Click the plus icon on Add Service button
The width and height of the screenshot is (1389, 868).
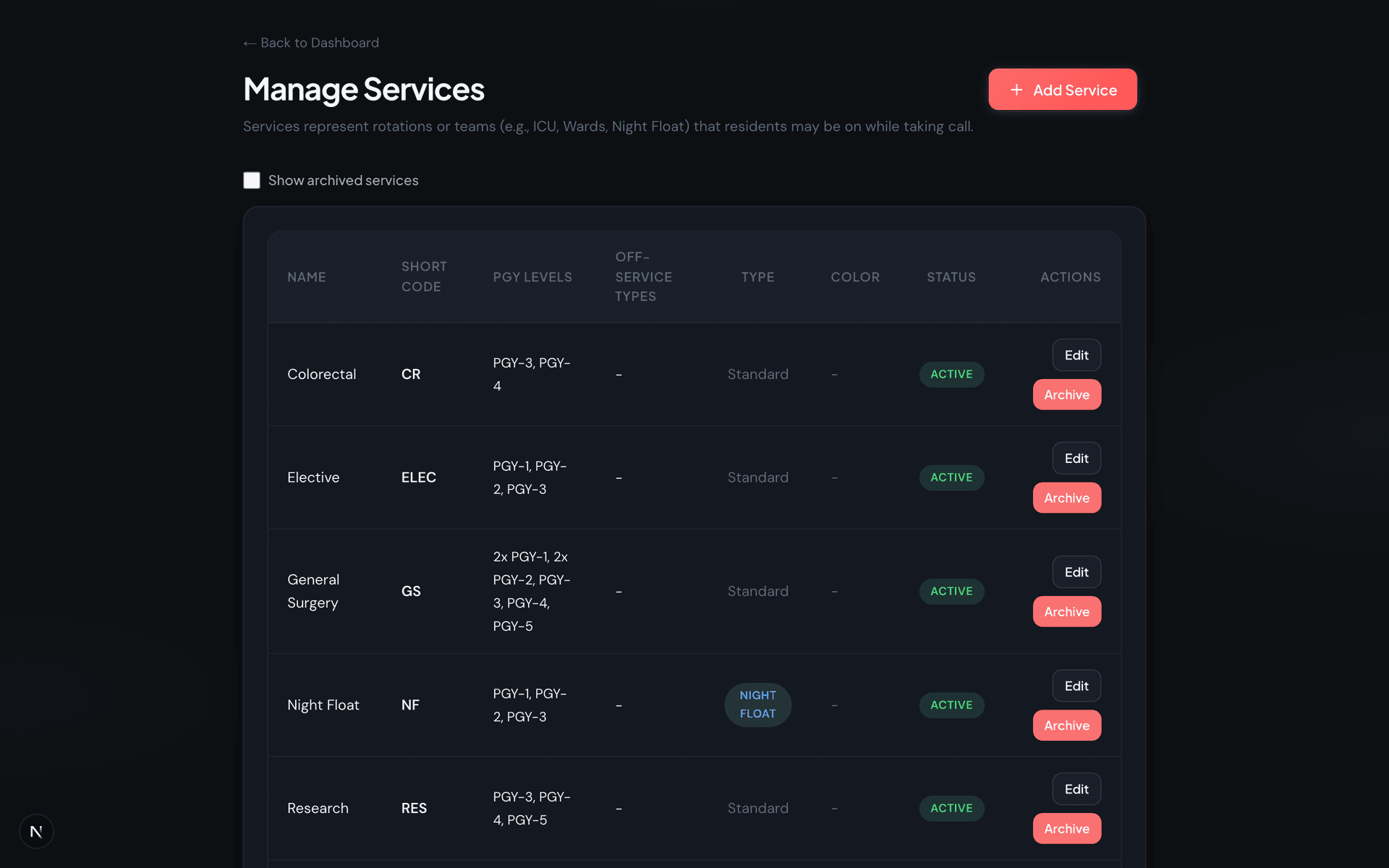click(x=1016, y=89)
